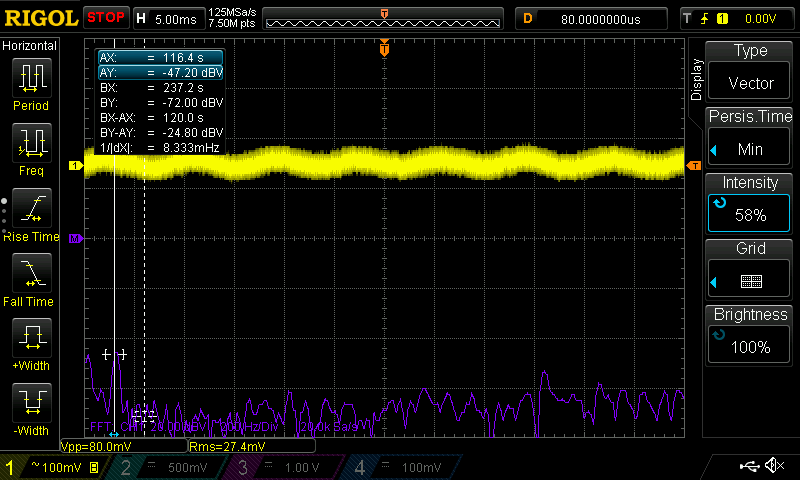Viewport: 800px width, 480px height.
Task: Select the Freq measurement icon
Action: 31,143
